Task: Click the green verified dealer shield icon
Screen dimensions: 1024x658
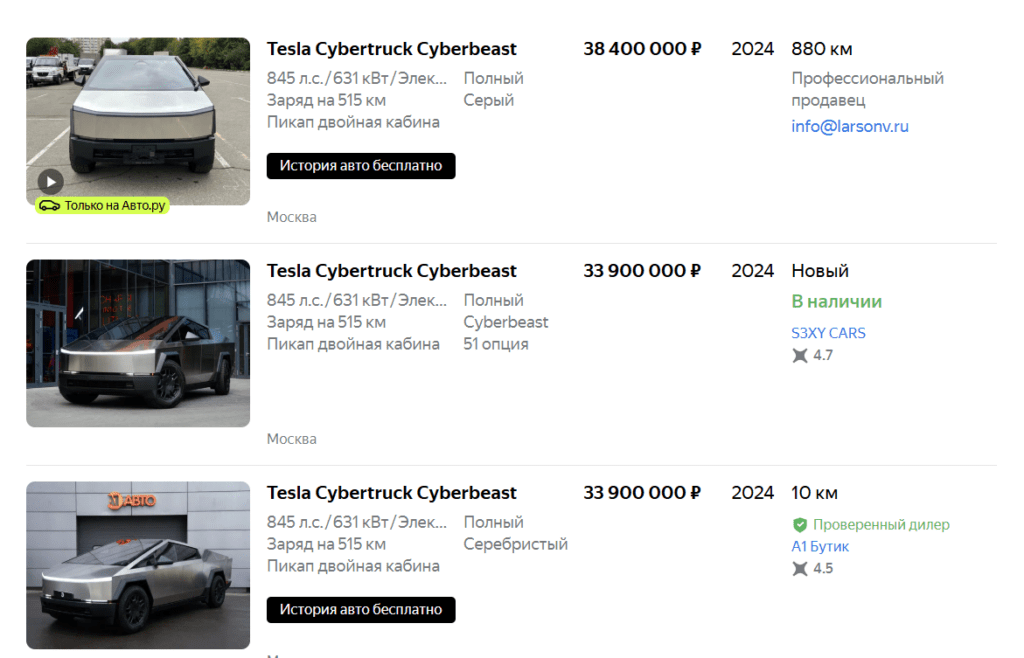Action: (x=800, y=525)
